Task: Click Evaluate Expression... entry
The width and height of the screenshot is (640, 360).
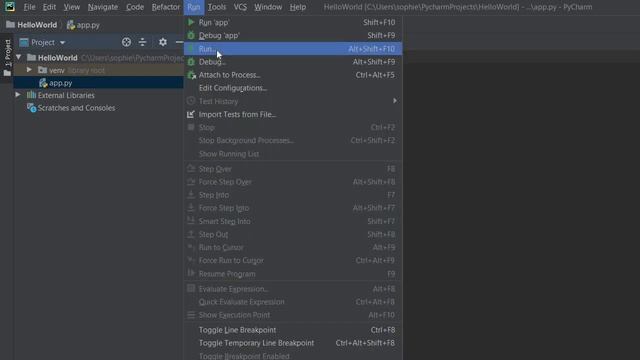Action: tap(293, 289)
